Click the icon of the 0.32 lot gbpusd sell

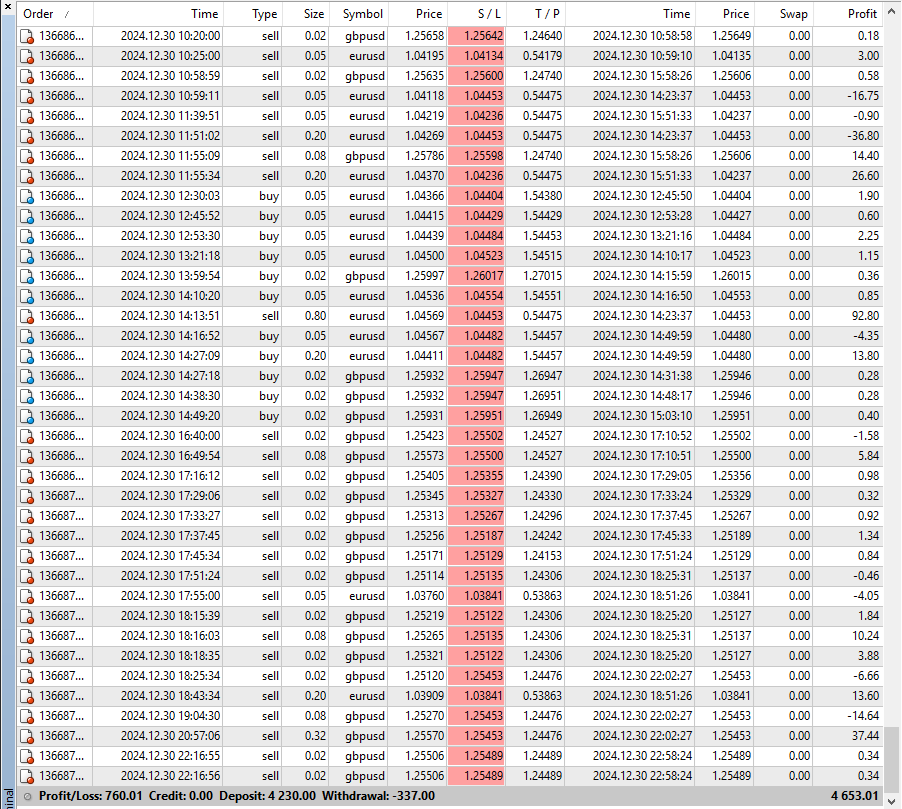[28, 736]
